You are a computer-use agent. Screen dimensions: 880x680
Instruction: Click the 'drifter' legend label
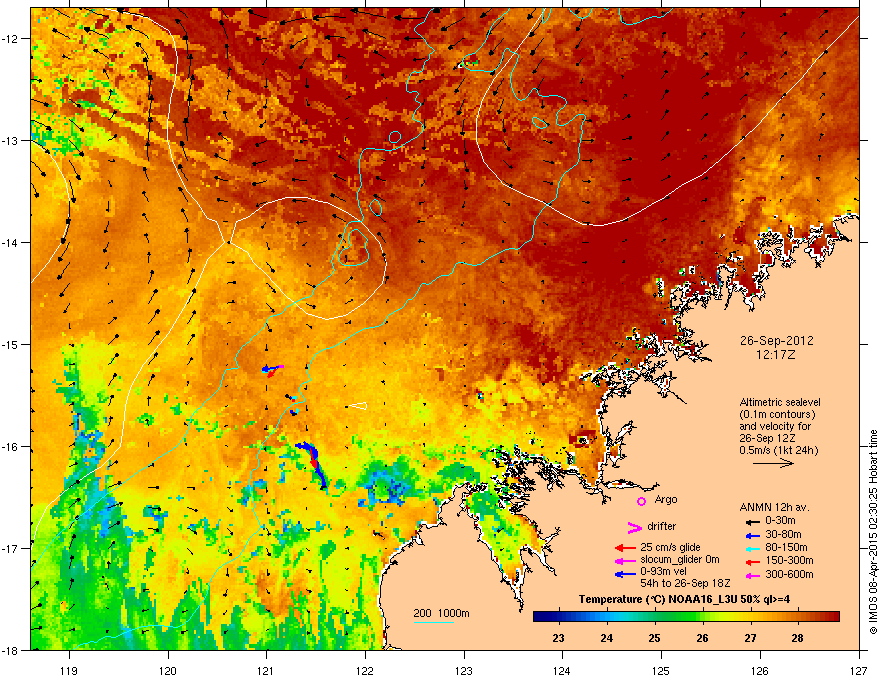pos(662,526)
